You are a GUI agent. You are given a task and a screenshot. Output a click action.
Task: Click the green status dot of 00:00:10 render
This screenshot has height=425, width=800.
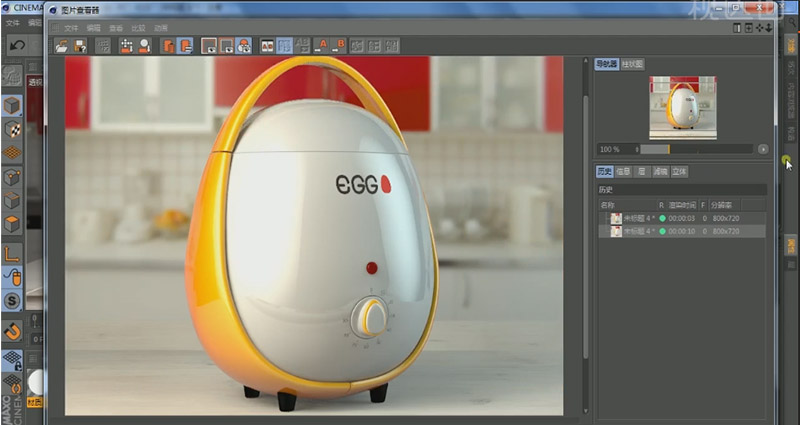tap(662, 232)
